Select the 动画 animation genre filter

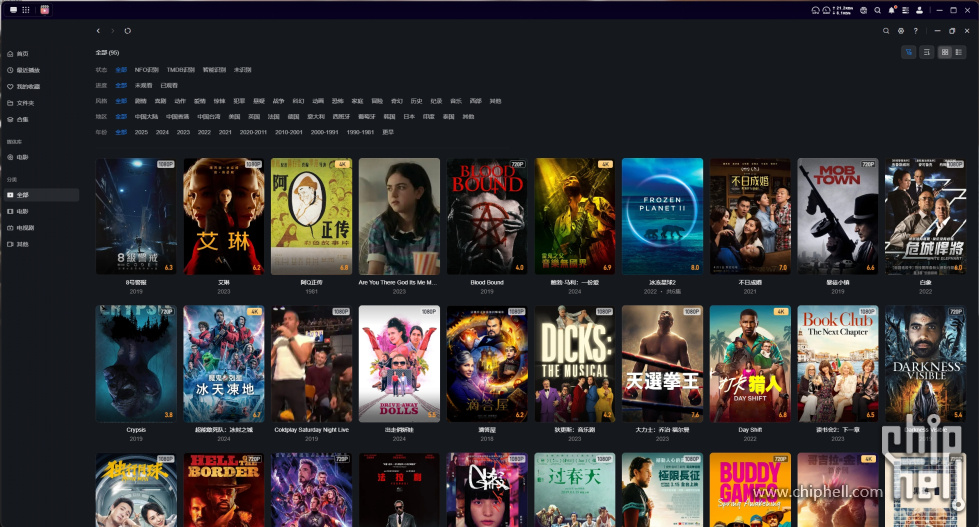pyautogui.click(x=318, y=101)
